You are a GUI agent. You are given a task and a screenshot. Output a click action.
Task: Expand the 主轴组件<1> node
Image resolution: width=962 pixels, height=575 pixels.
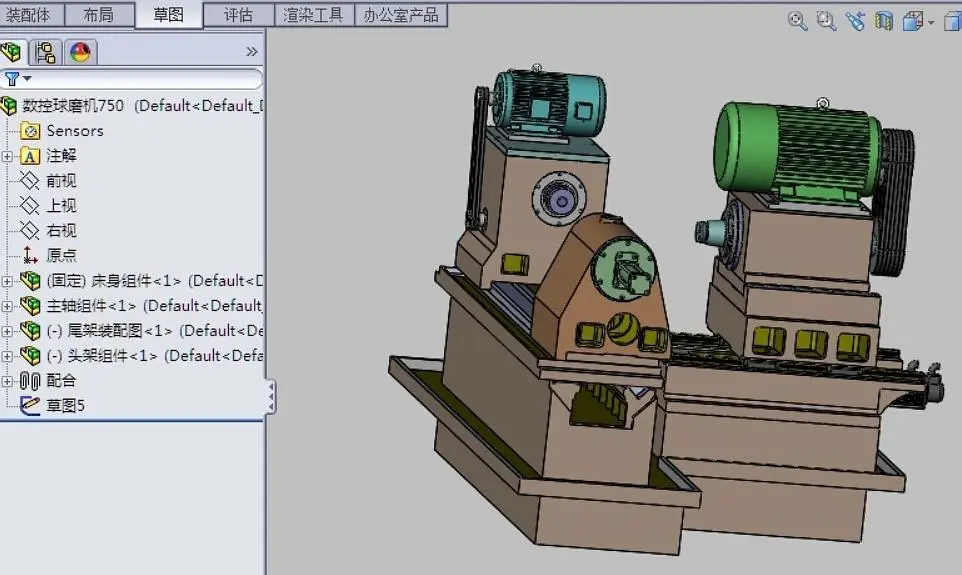tap(7, 306)
